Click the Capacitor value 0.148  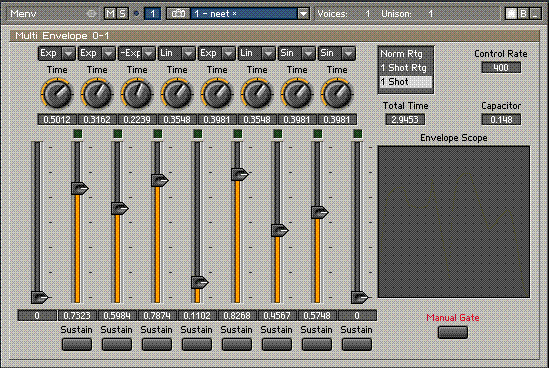(x=501, y=119)
